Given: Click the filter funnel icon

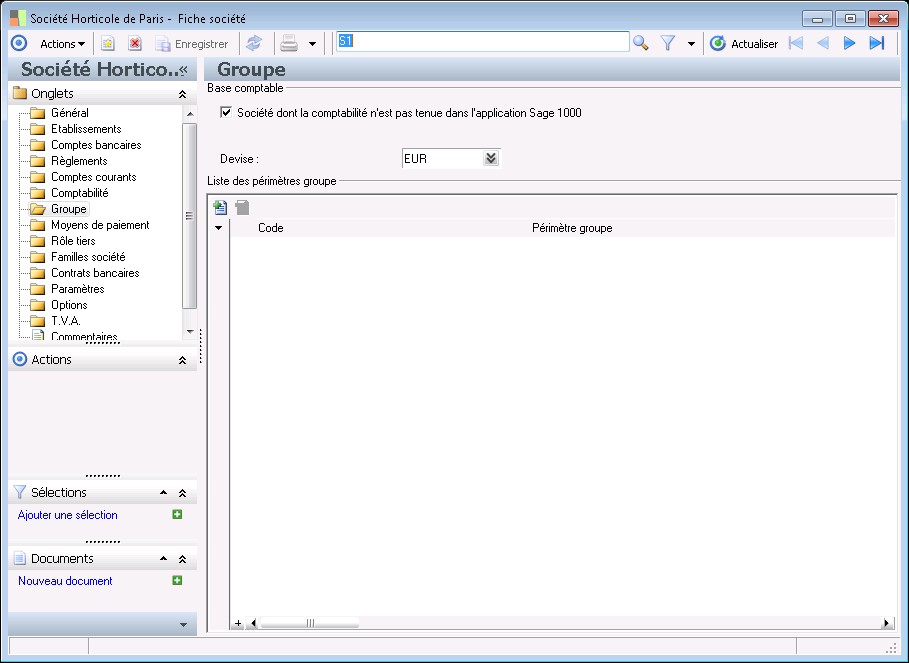Looking at the screenshot, I should [669, 43].
